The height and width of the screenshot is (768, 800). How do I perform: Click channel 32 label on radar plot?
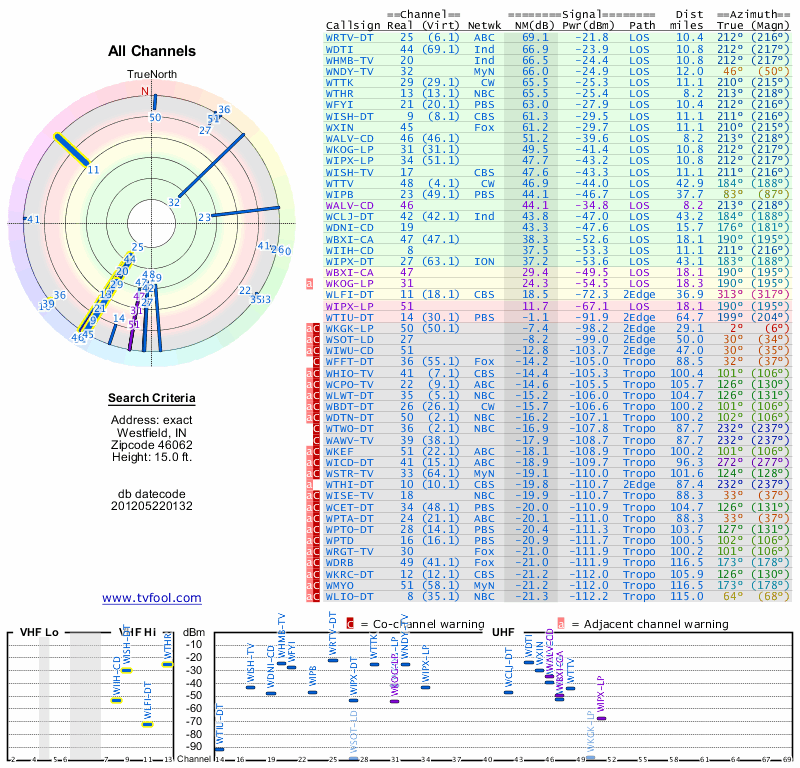(x=174, y=202)
